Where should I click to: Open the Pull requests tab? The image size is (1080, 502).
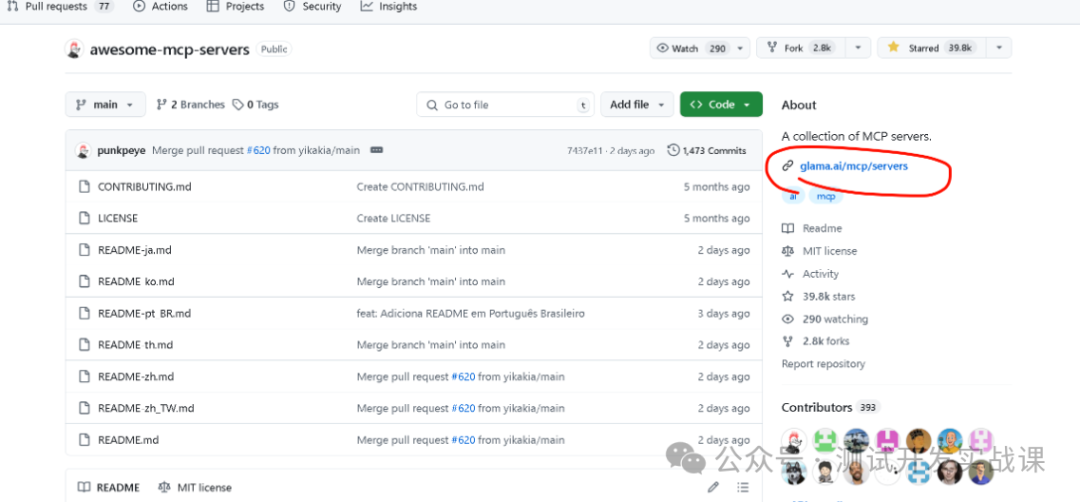(59, 7)
